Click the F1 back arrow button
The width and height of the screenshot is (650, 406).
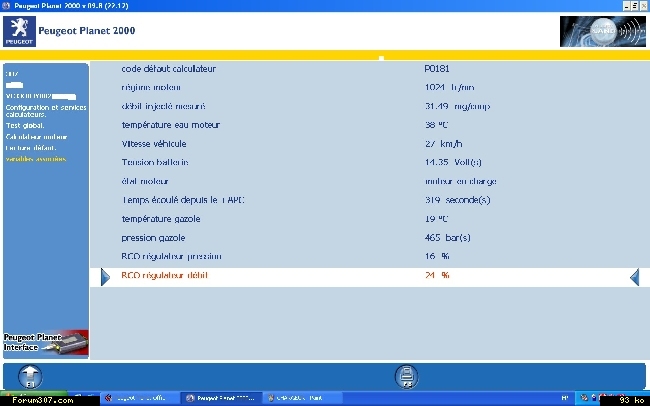click(30, 377)
